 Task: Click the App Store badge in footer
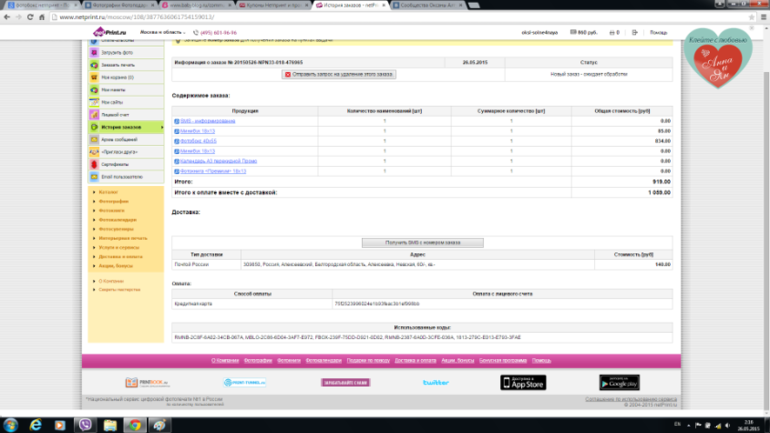pos(522,382)
